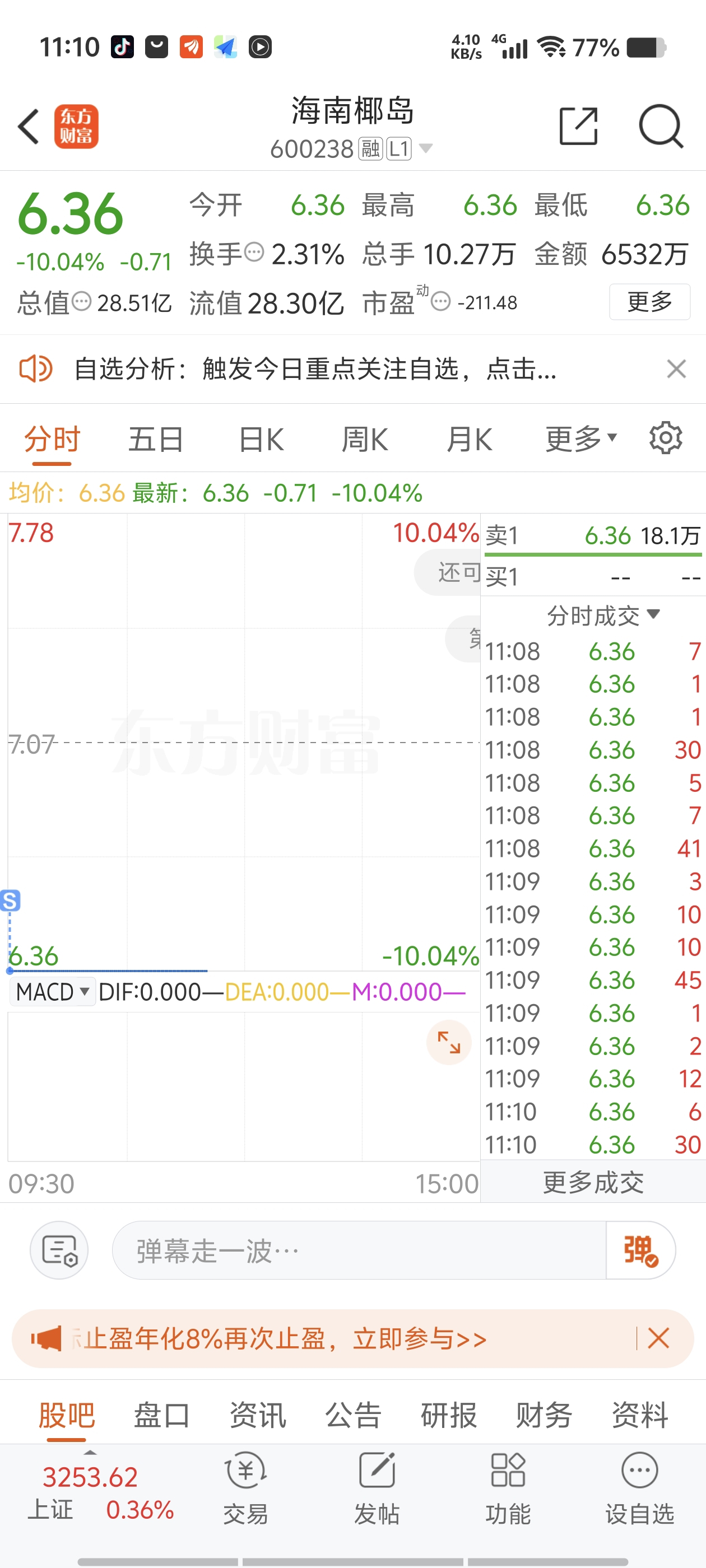Click the 更多成交 button
This screenshot has width=706, height=1568.
593,1182
